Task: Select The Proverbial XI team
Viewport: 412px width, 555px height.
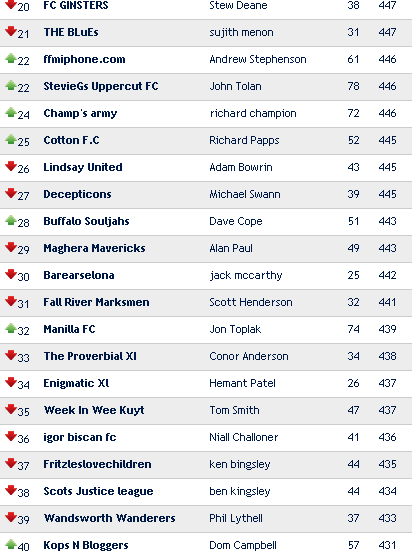Action: click(90, 356)
